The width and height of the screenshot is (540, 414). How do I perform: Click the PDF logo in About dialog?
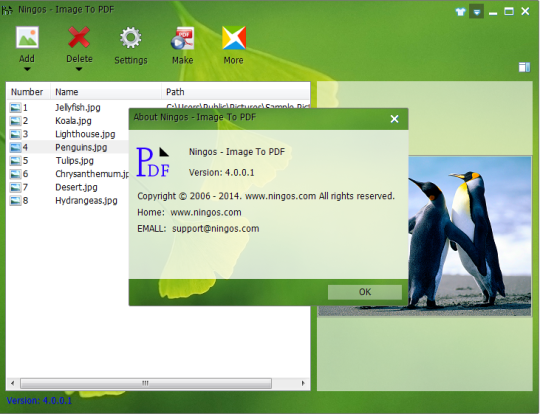click(x=153, y=162)
